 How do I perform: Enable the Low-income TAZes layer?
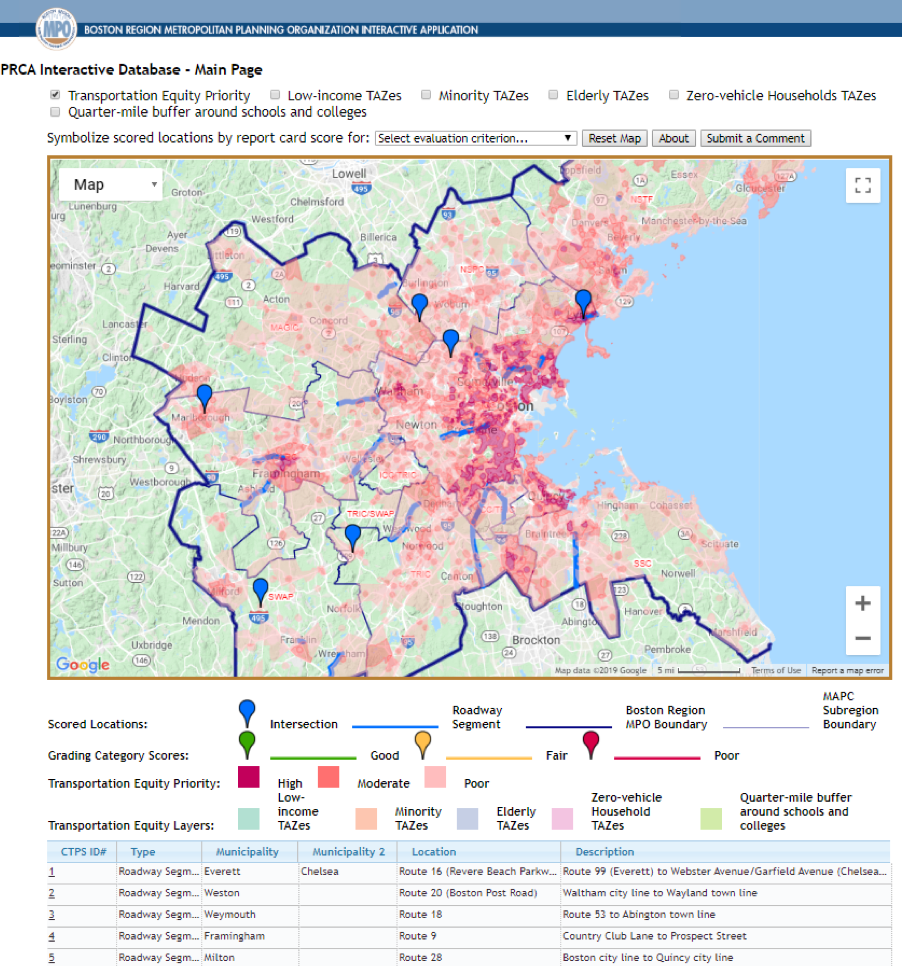275,95
